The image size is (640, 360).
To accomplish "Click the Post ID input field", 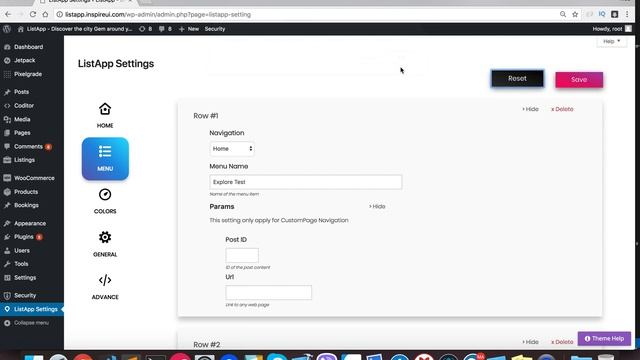I will pyautogui.click(x=242, y=256).
